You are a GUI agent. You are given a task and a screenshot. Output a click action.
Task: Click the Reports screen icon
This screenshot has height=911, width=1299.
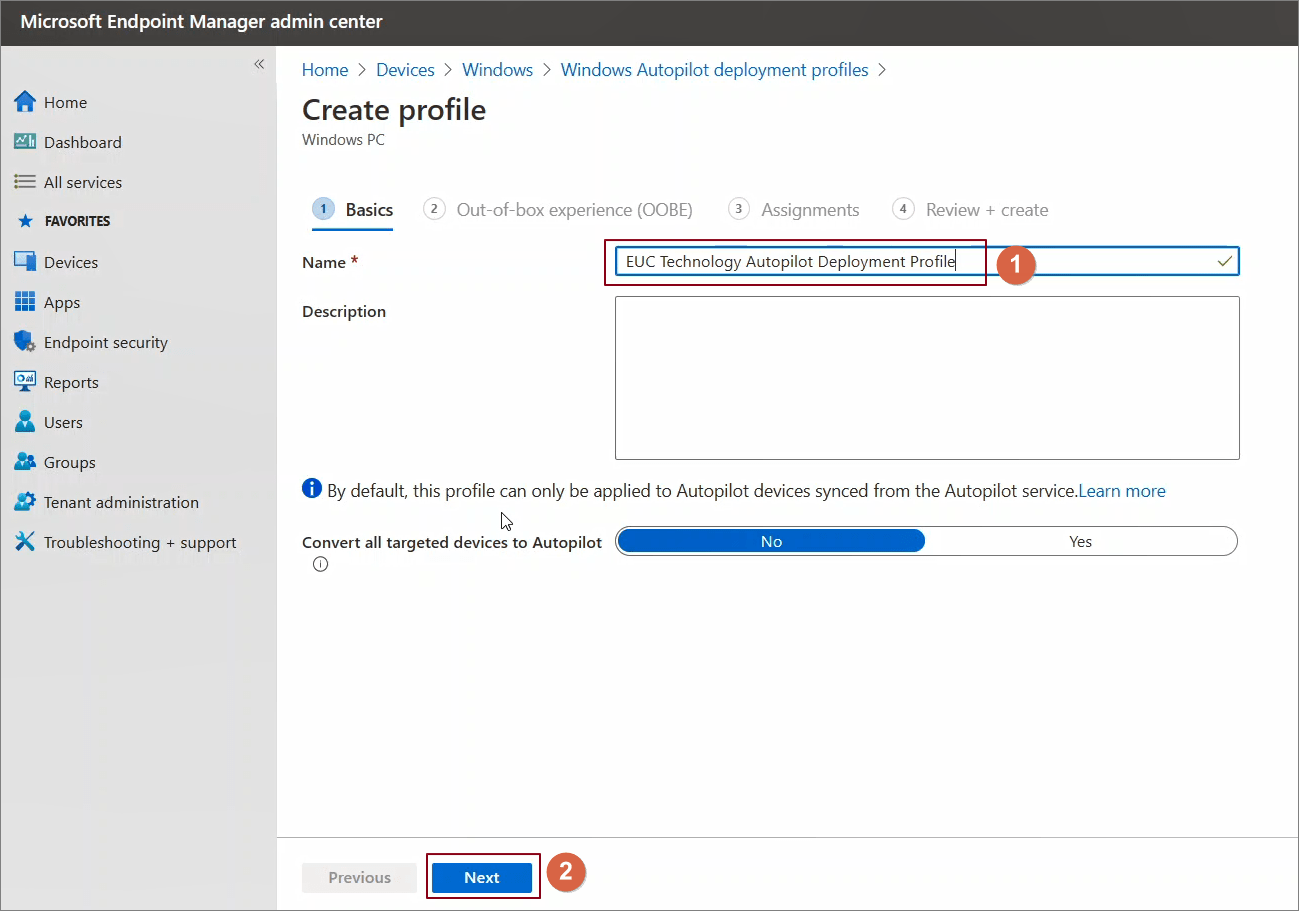coord(25,382)
